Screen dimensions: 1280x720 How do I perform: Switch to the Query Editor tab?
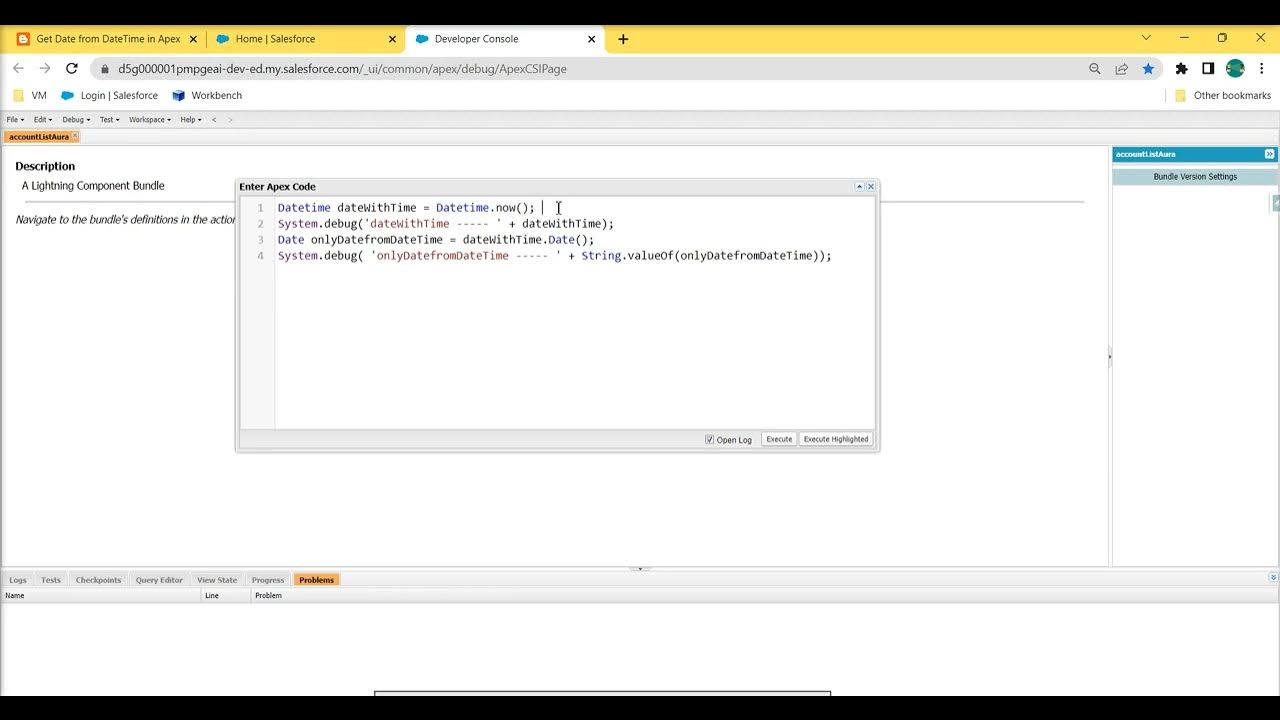point(159,580)
